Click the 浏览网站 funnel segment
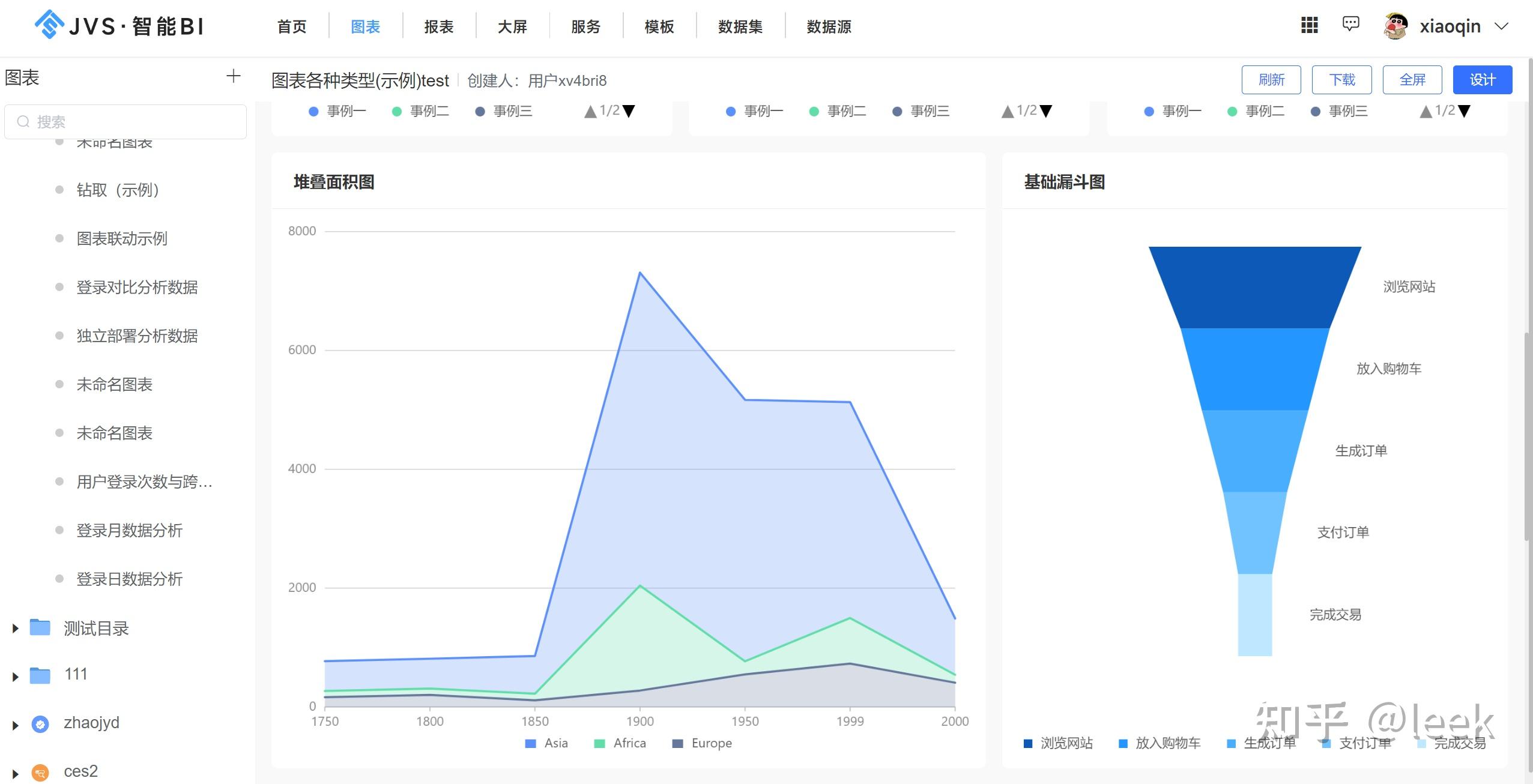 (x=1255, y=287)
